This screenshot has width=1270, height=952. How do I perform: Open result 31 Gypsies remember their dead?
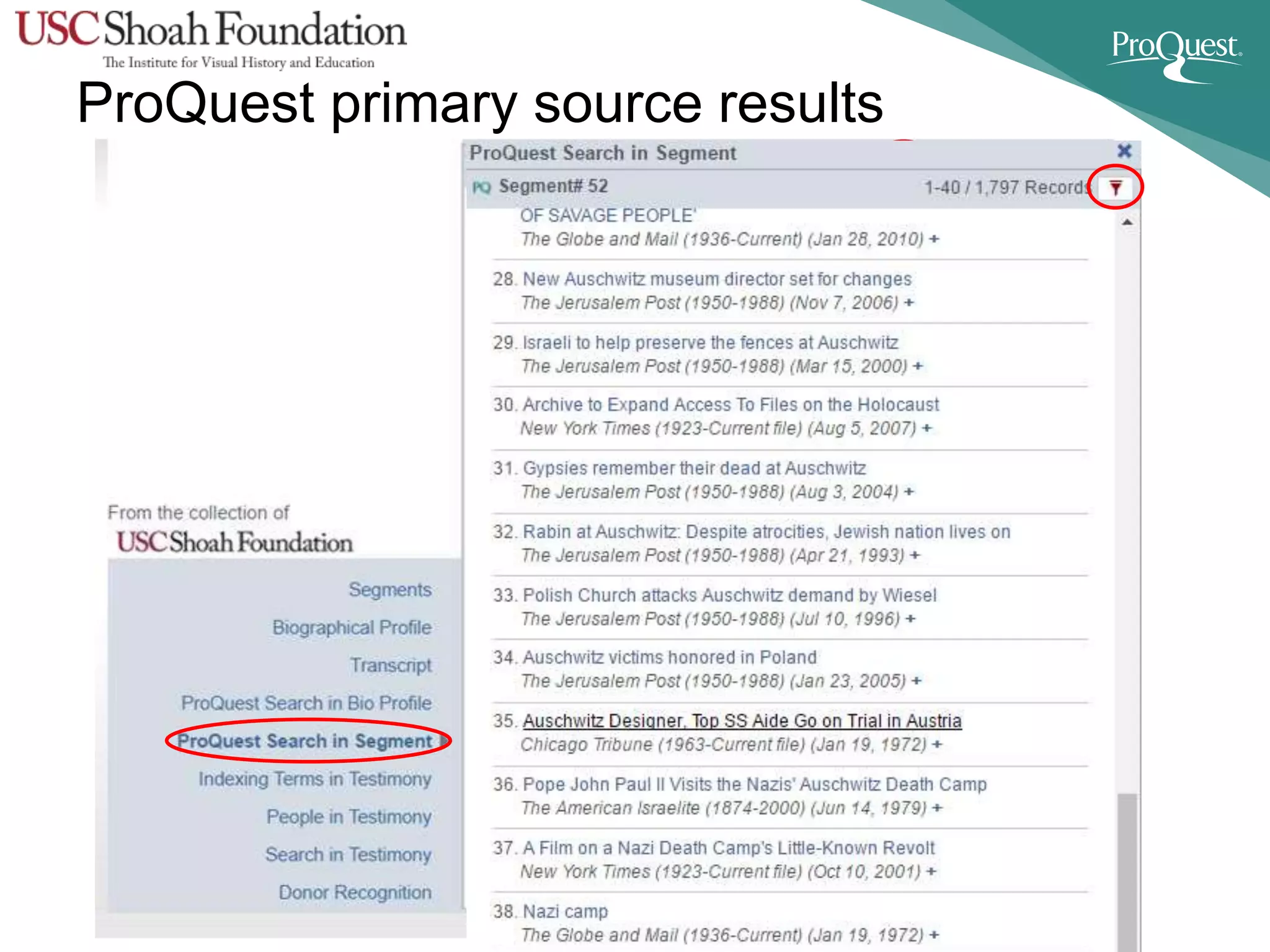[x=695, y=468]
